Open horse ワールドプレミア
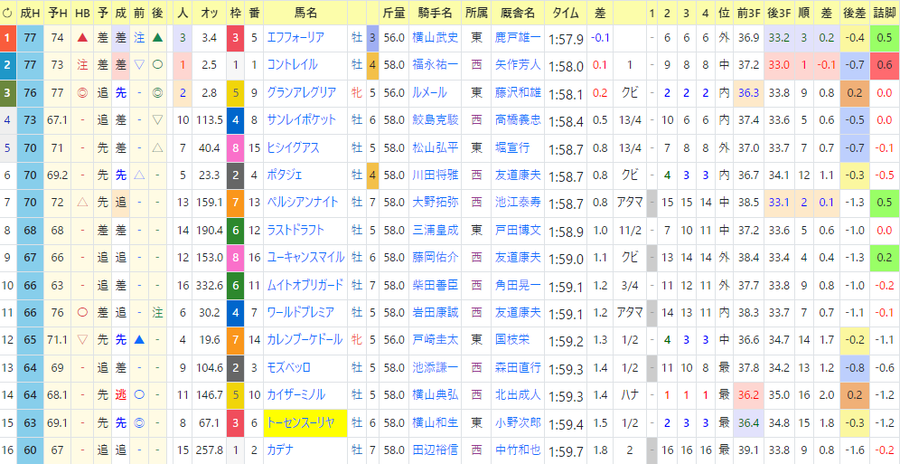 click(x=301, y=313)
